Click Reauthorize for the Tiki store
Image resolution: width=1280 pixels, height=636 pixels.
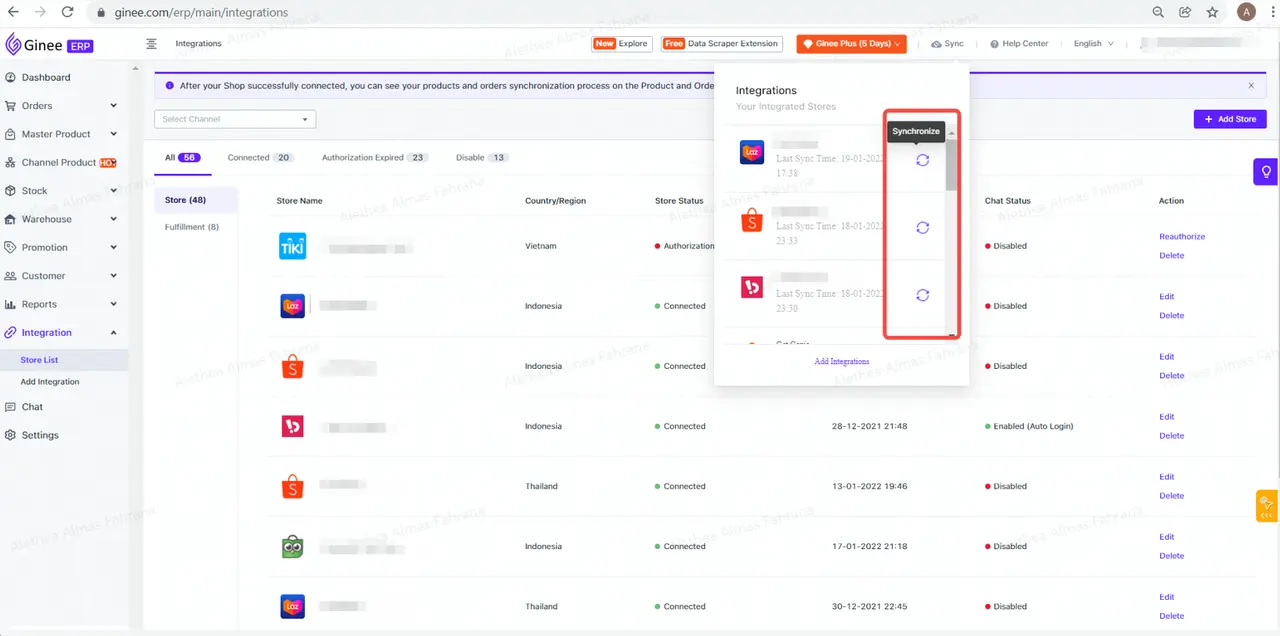click(x=1182, y=237)
